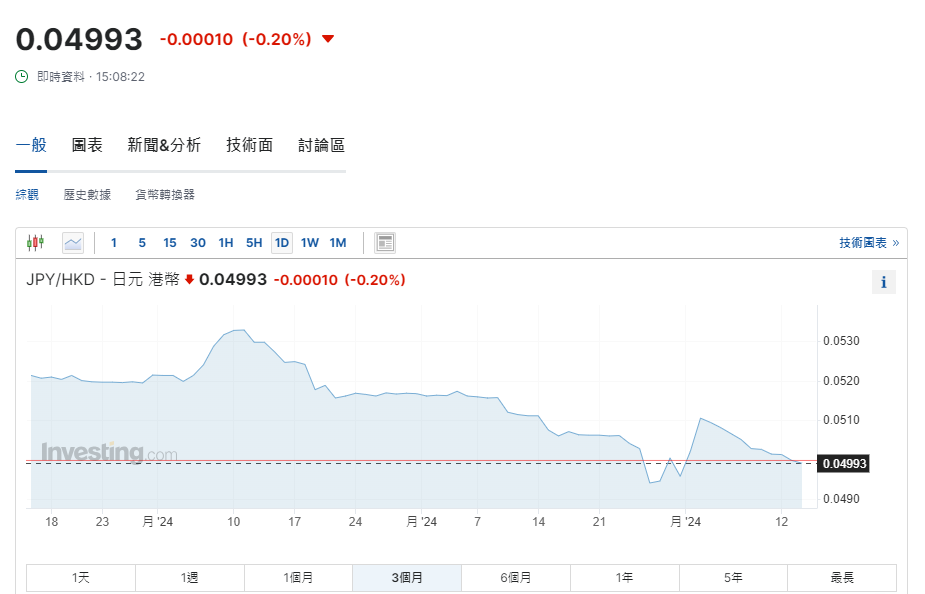Viewport: 925px width, 594px height.
Task: Select the 1D chart interval
Action: coord(282,242)
